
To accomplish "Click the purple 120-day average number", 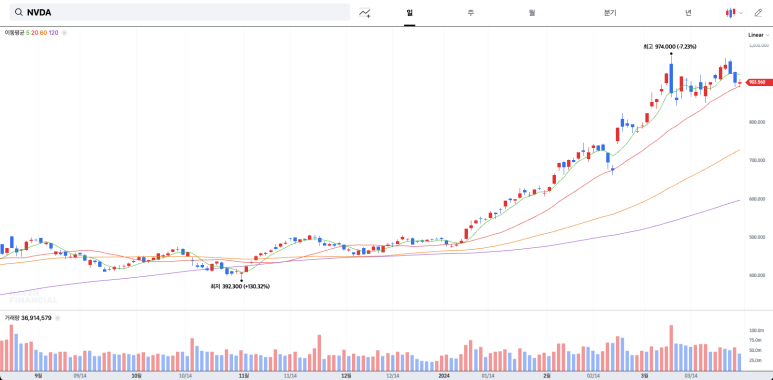I will pyautogui.click(x=53, y=33).
